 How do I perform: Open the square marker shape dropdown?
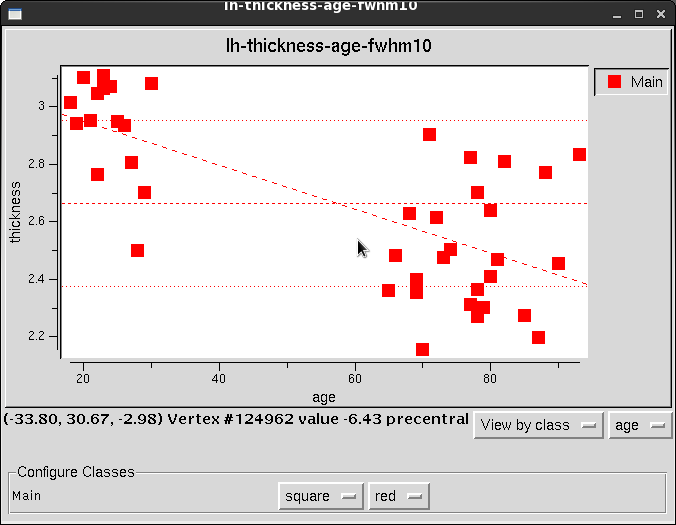tap(320, 495)
